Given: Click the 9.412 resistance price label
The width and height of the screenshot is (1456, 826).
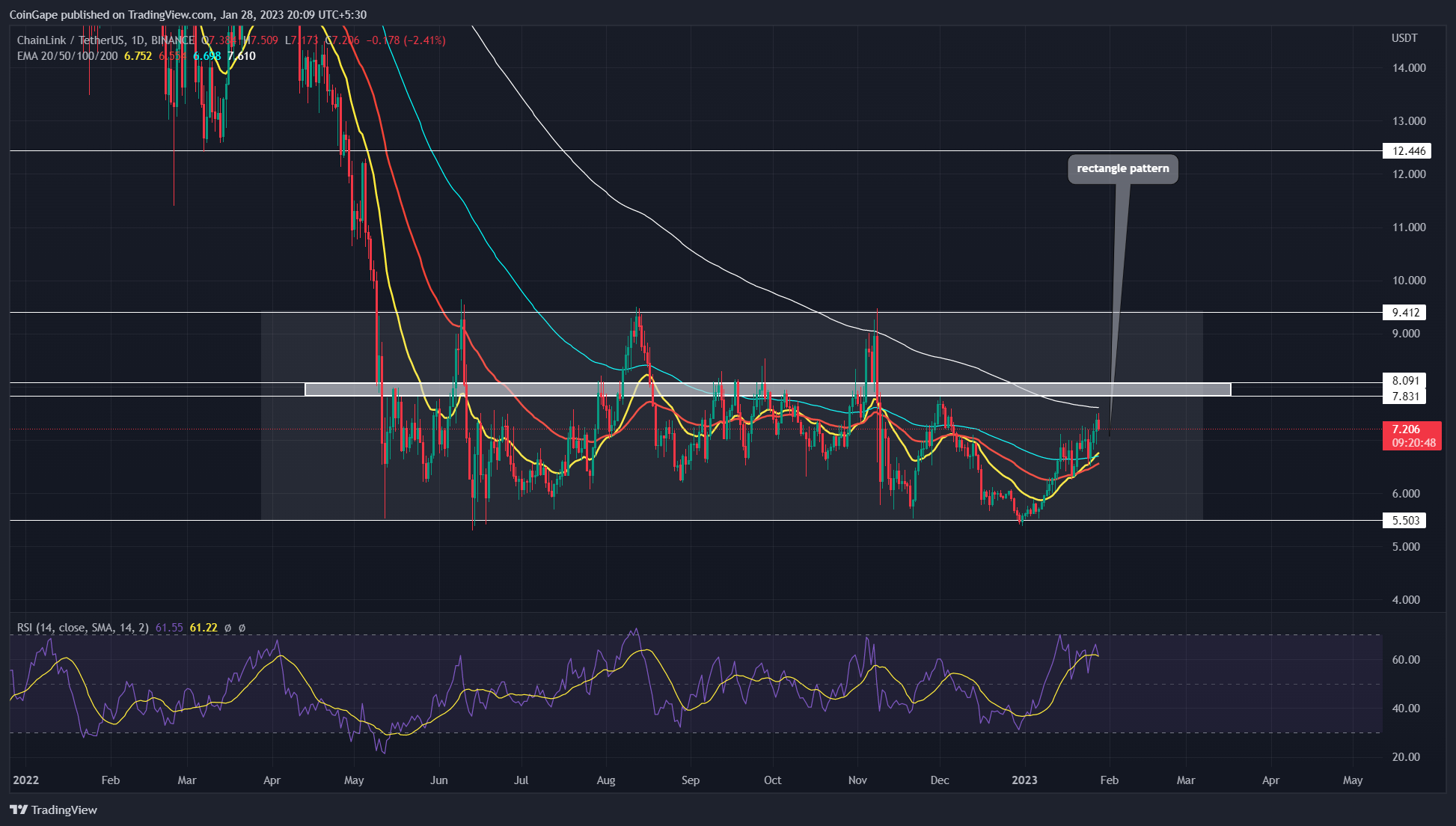Looking at the screenshot, I should point(1405,313).
